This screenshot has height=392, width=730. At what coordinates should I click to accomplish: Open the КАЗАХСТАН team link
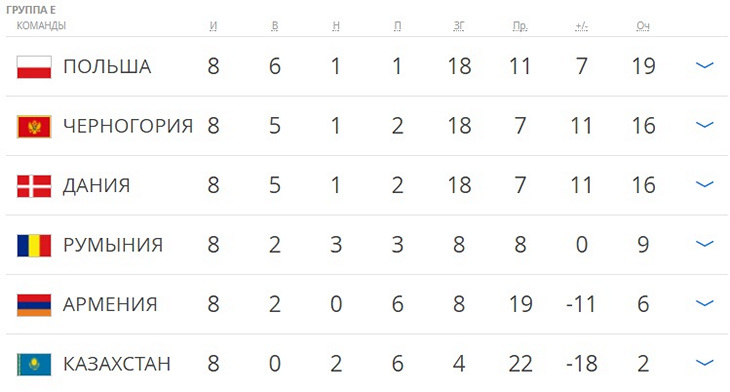tap(117, 364)
